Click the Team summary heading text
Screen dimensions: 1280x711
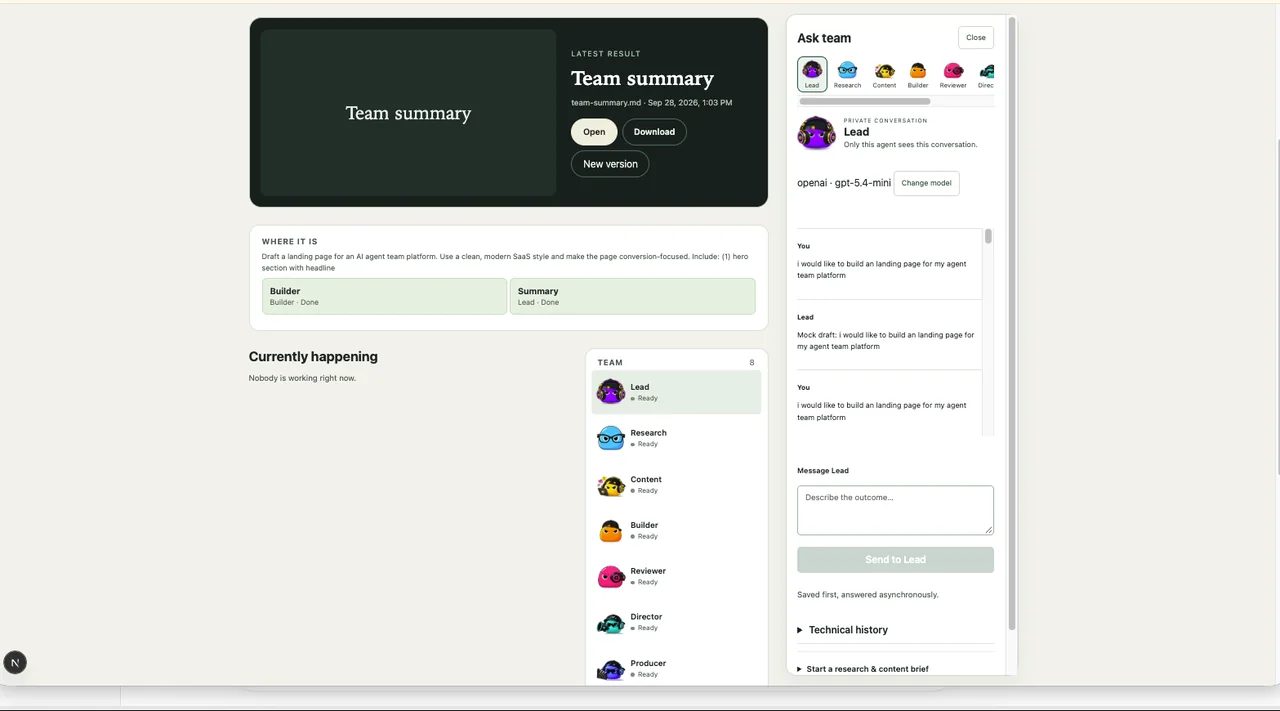pos(642,78)
